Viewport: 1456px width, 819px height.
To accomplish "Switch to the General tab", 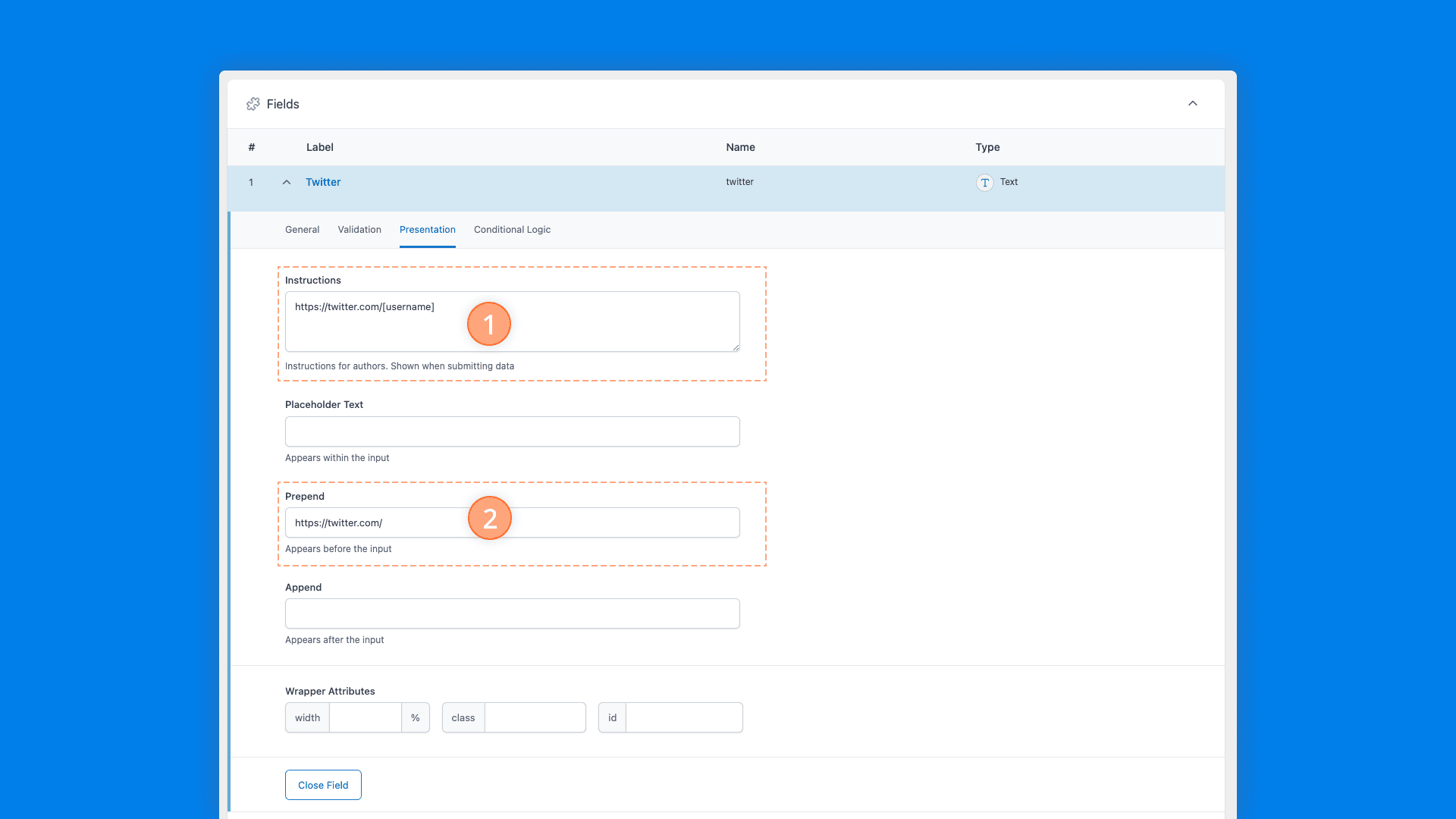I will tap(302, 230).
